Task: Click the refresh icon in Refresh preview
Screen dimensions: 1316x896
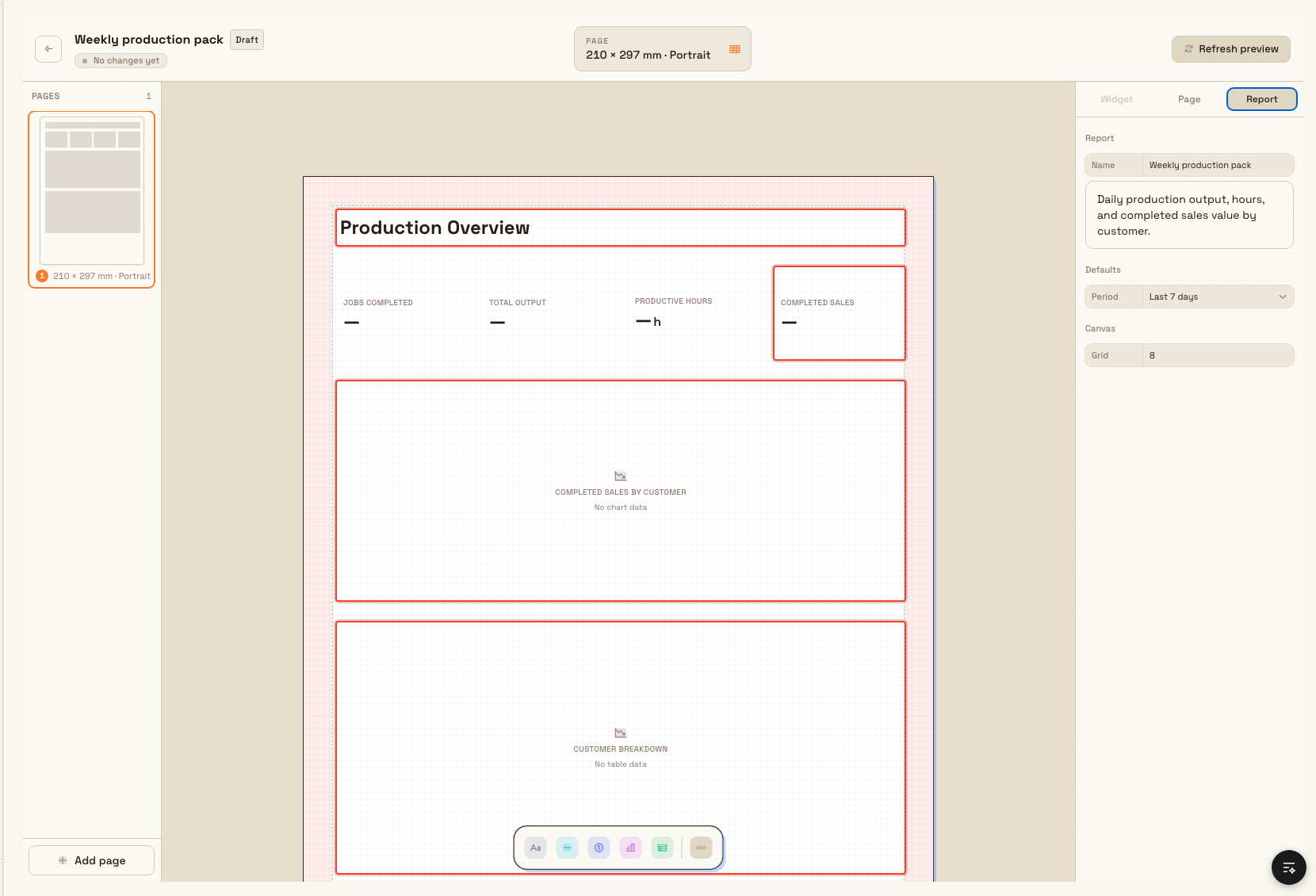Action: pos(1188,49)
